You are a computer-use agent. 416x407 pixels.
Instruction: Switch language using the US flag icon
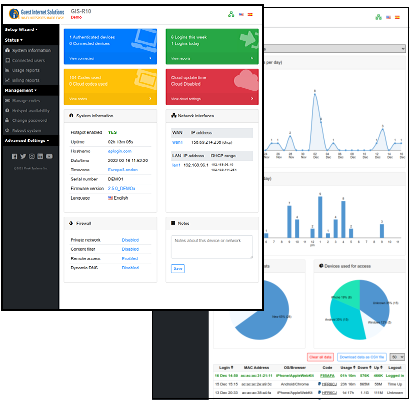click(241, 15)
